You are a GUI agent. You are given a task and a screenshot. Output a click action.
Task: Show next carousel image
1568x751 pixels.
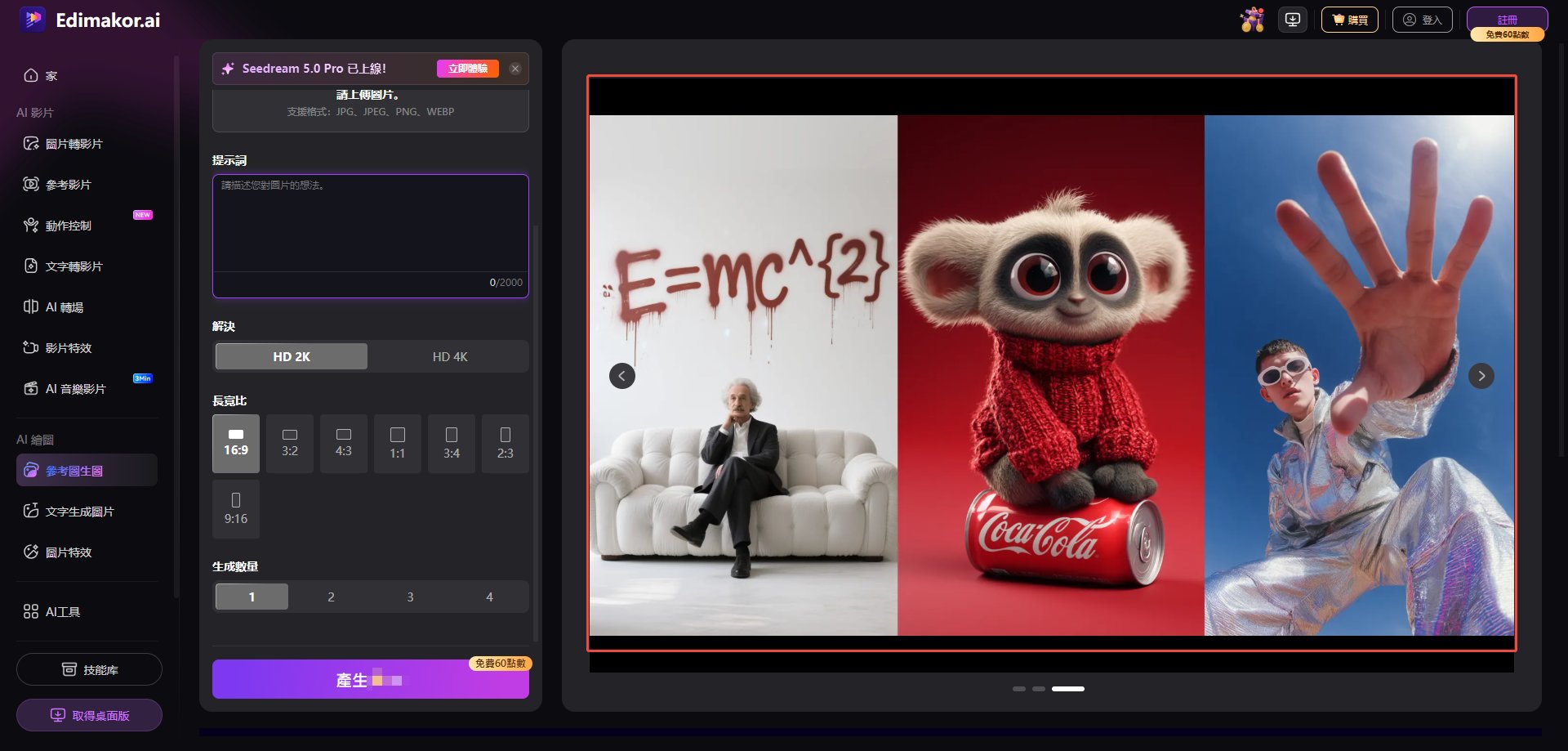pos(1481,376)
